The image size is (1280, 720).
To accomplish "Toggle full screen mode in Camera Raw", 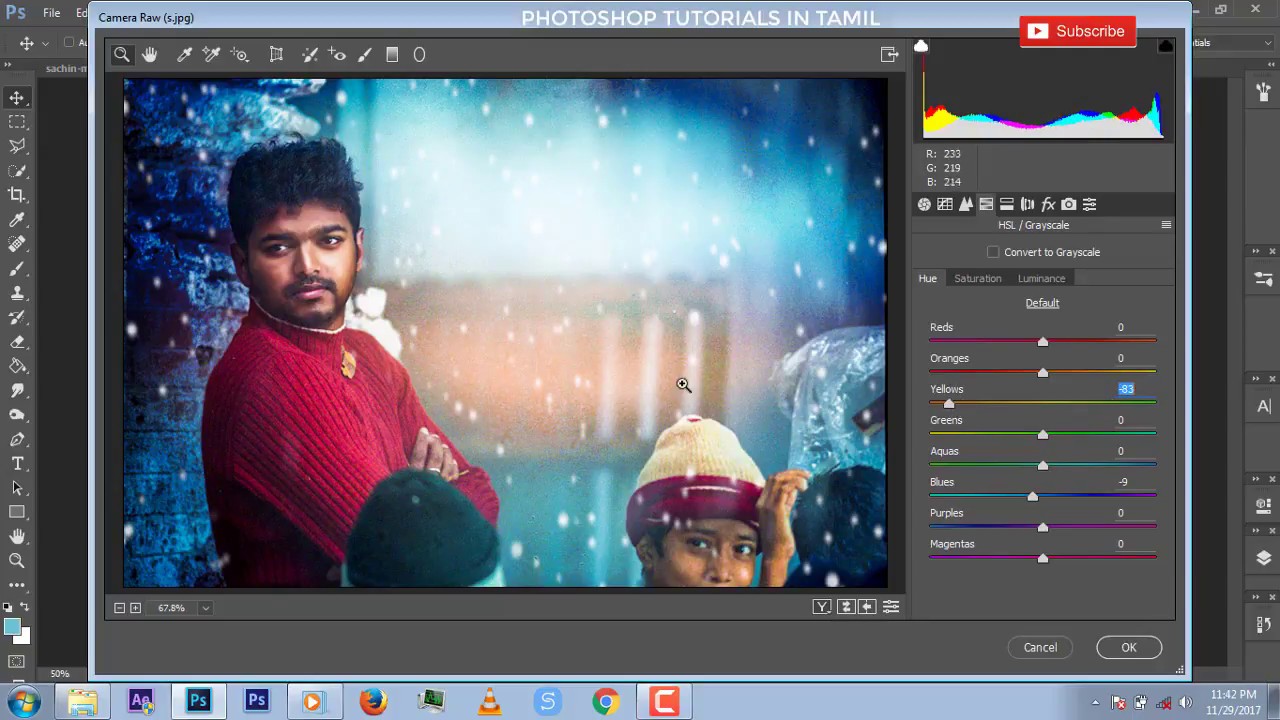I will (889, 55).
